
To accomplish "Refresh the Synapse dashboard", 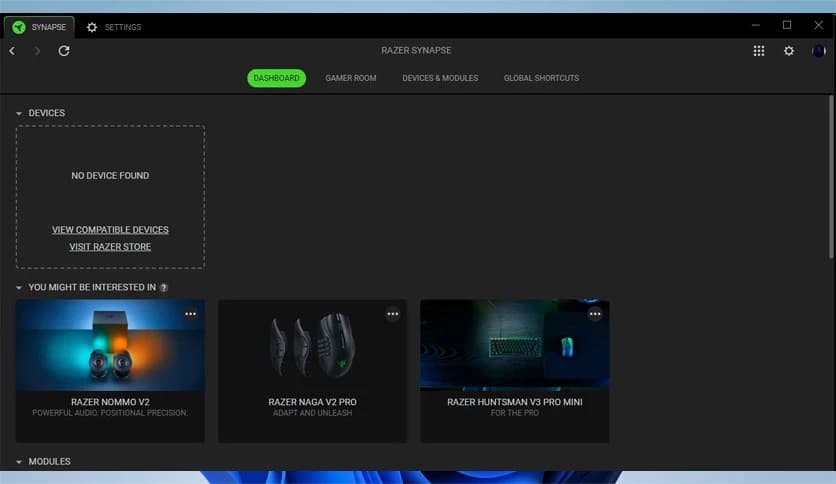I will [63, 51].
